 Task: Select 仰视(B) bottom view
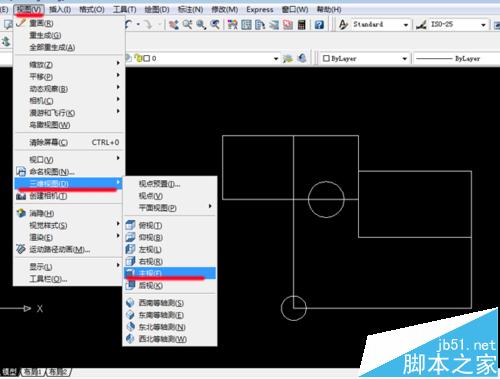[170, 237]
